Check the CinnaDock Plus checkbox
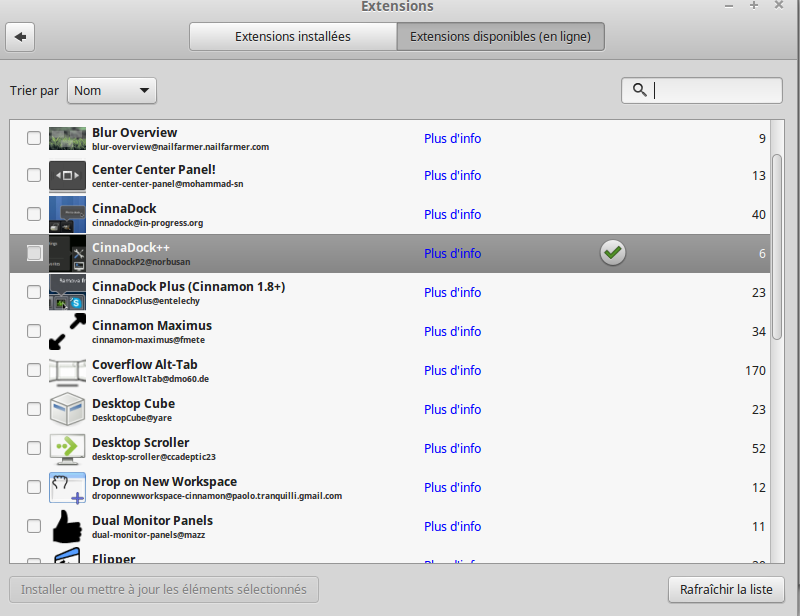 (x=34, y=292)
